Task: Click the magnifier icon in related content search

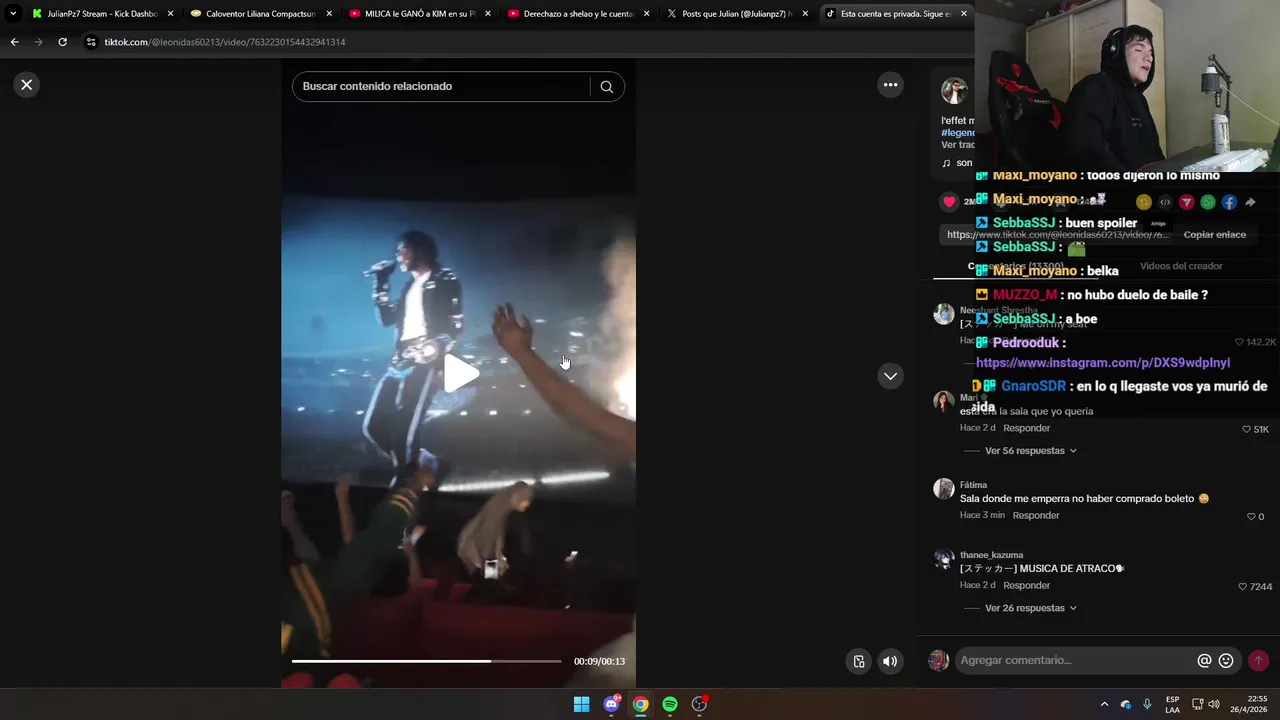Action: point(606,86)
